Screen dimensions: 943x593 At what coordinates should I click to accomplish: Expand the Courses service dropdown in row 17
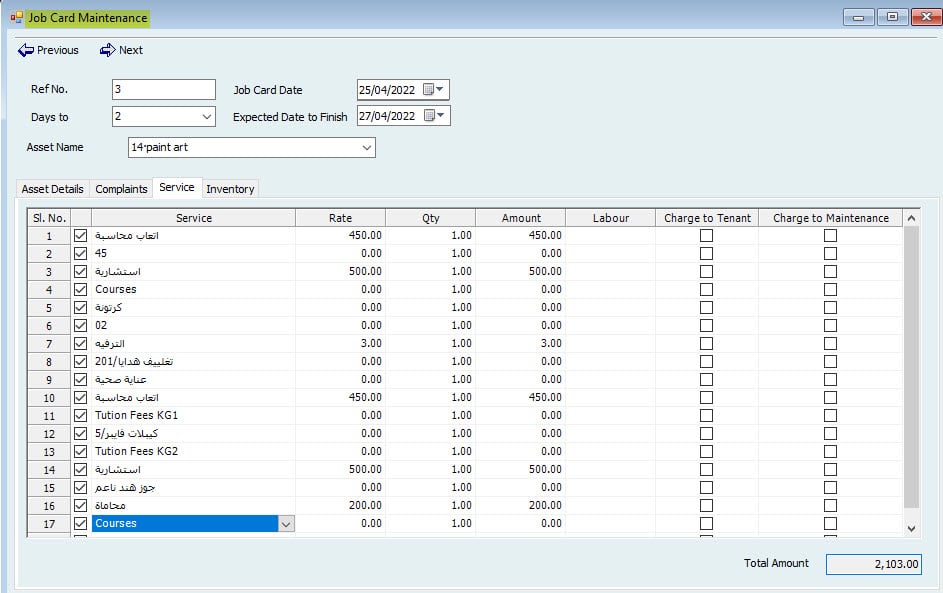286,524
